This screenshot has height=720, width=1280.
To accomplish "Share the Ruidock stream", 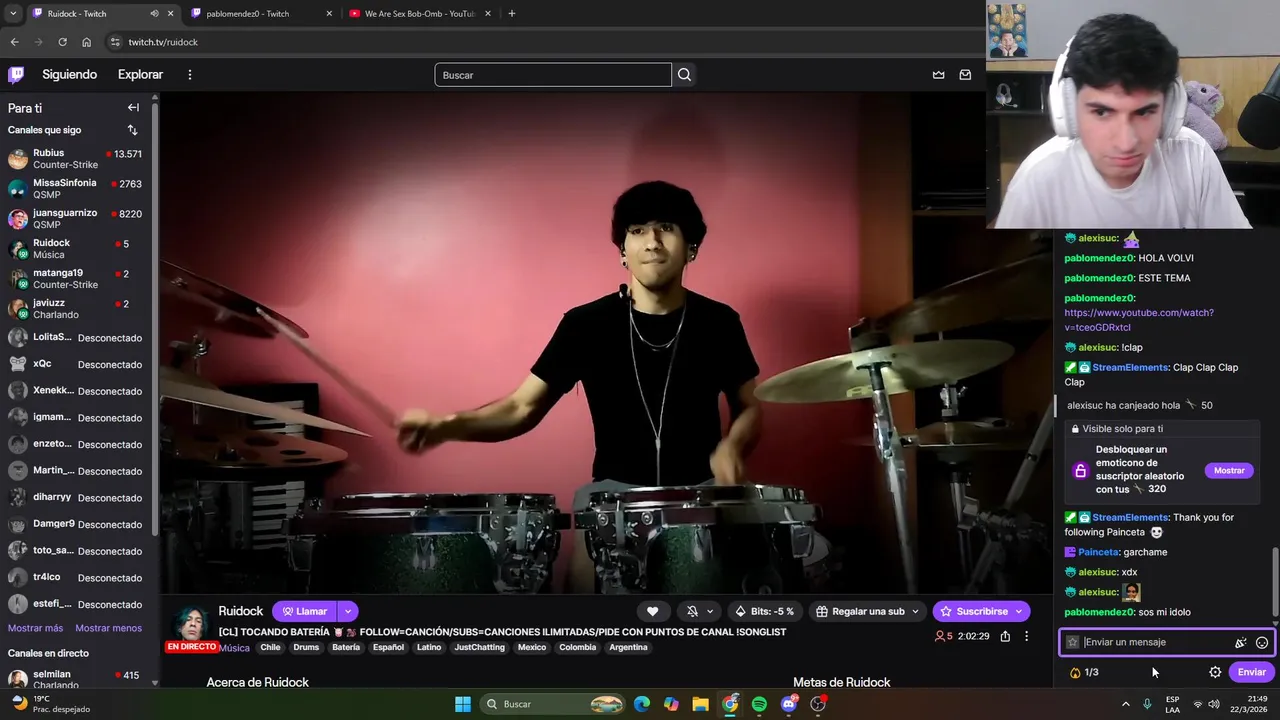I will [x=1005, y=636].
